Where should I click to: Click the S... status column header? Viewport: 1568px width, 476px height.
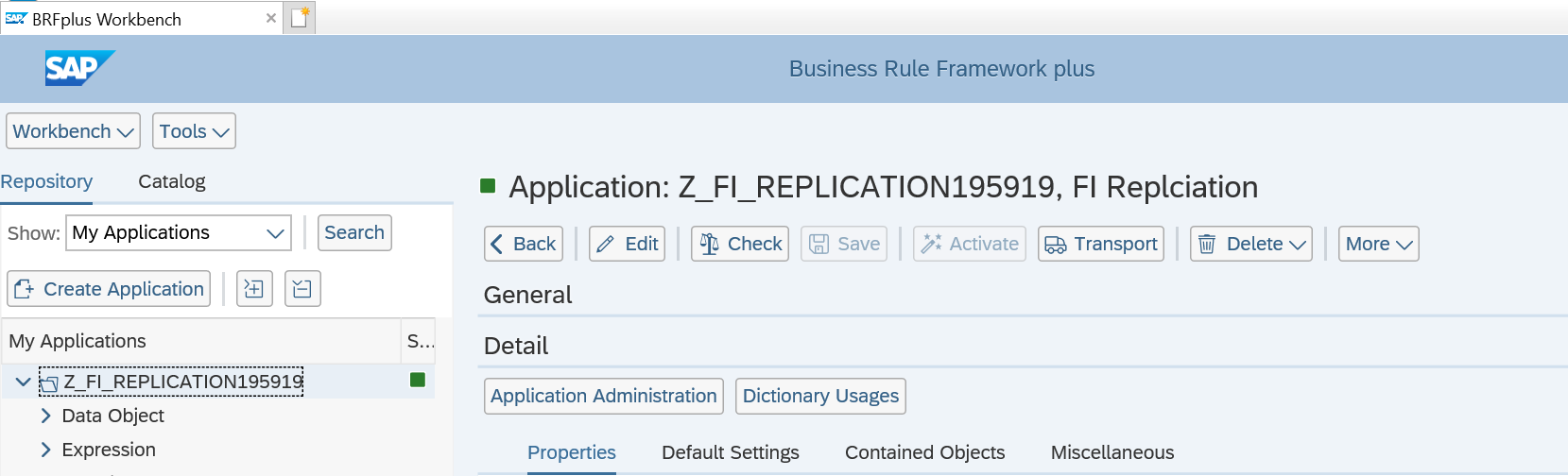click(419, 341)
